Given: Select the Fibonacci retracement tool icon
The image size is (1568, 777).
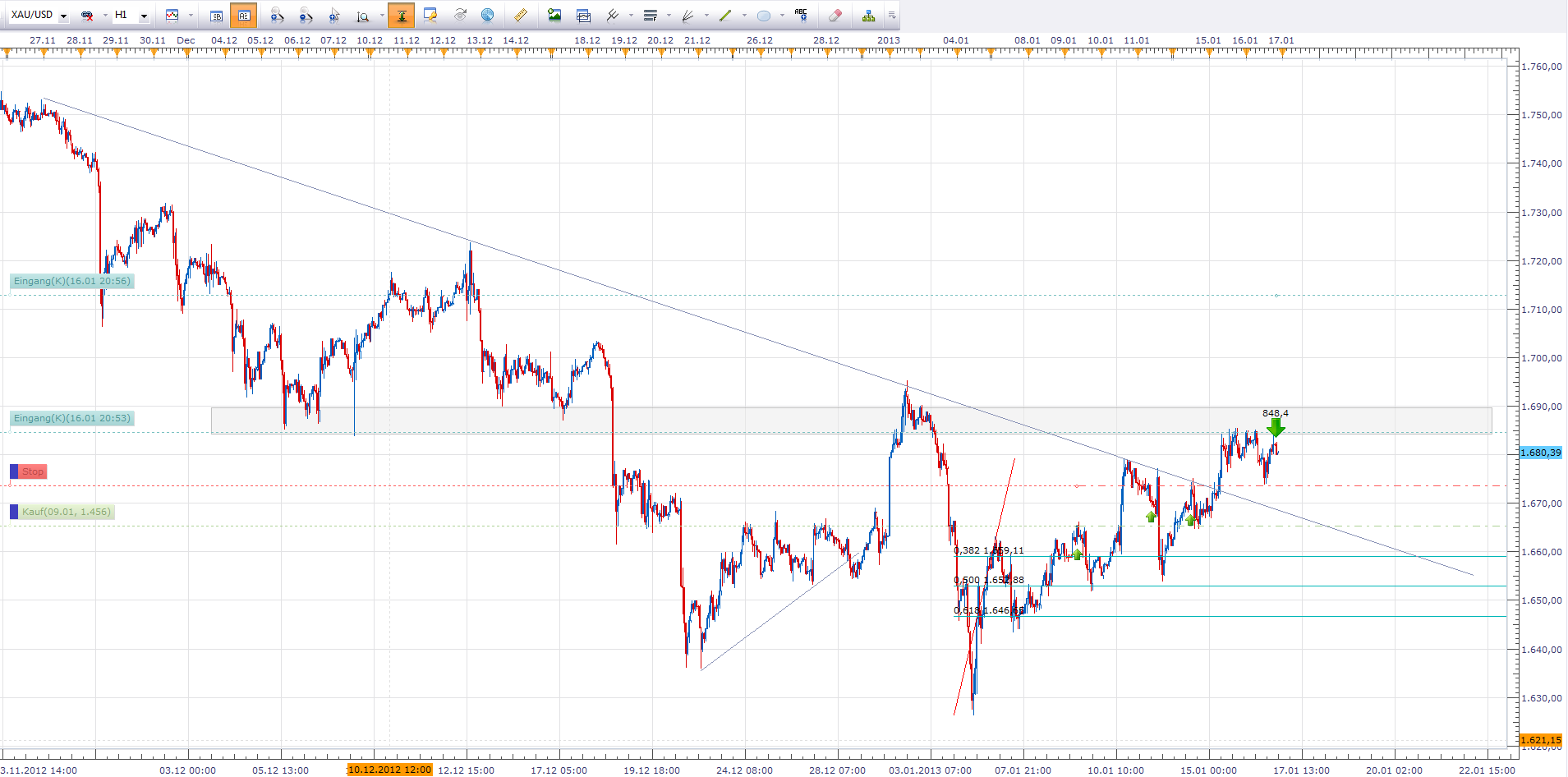Looking at the screenshot, I should [651, 16].
